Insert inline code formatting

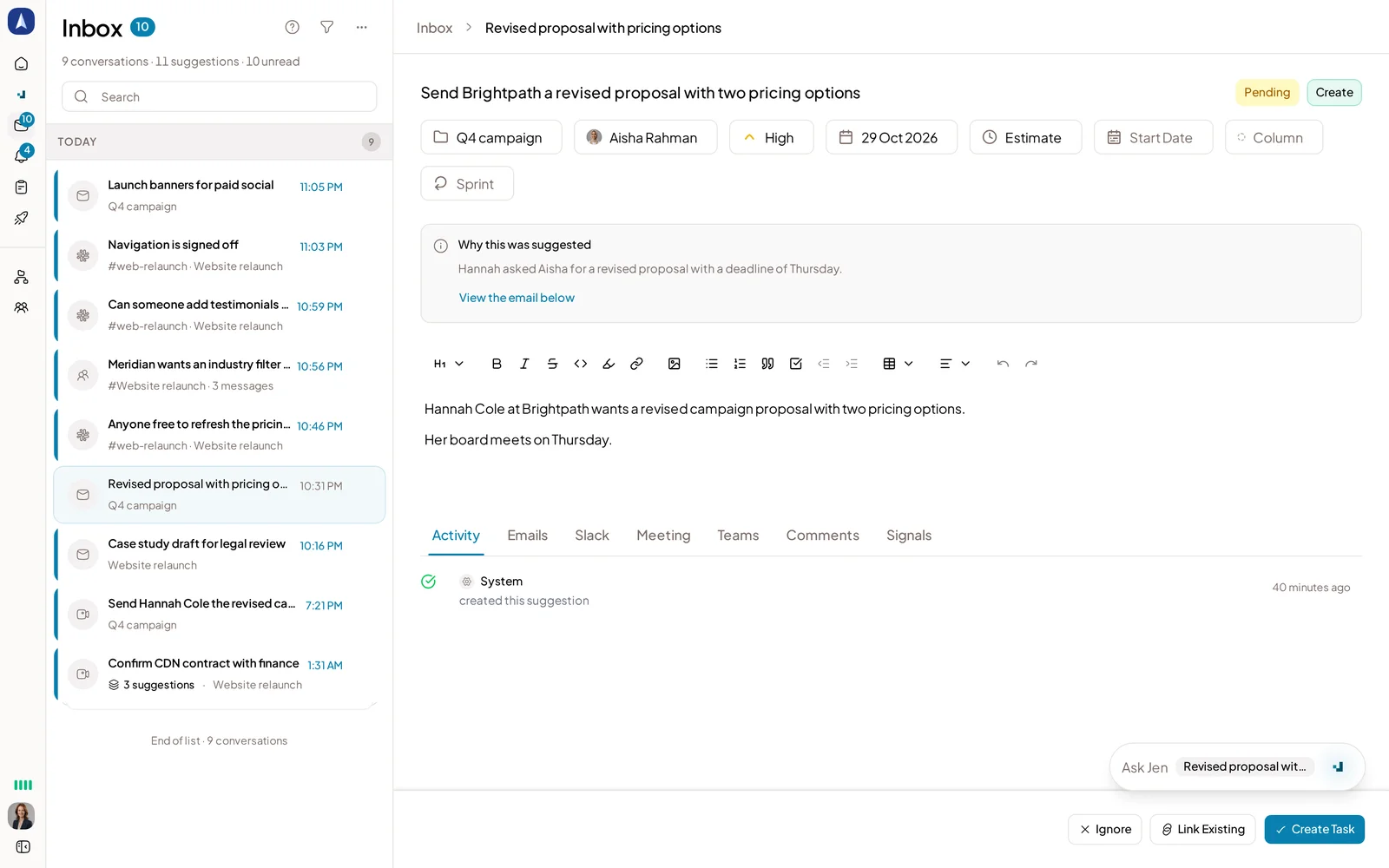[581, 364]
